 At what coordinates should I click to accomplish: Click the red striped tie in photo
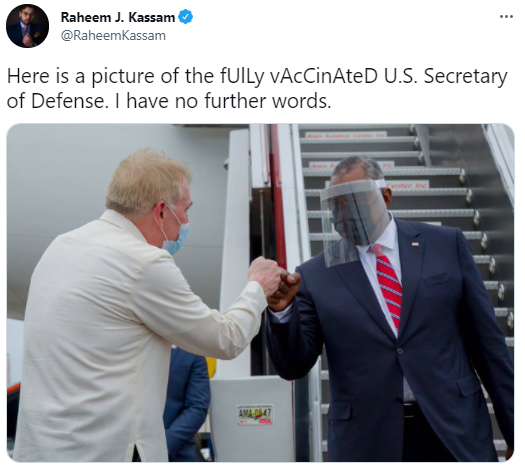pos(389,286)
